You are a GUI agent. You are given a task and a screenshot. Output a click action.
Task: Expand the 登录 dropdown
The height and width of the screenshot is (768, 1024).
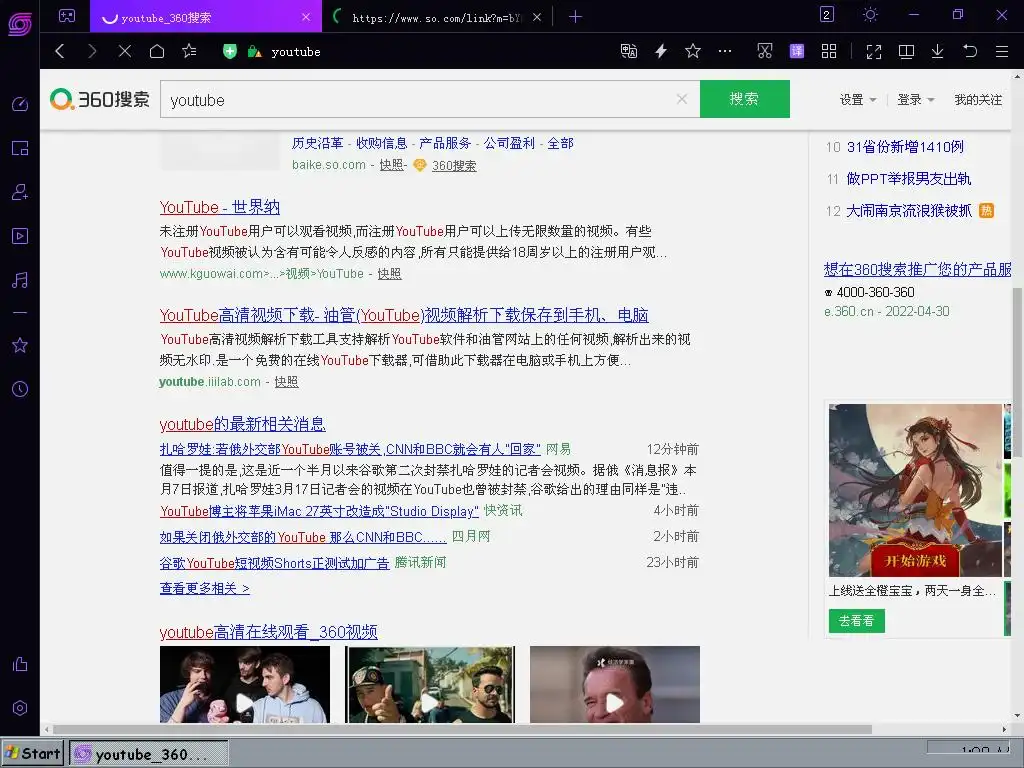[915, 100]
